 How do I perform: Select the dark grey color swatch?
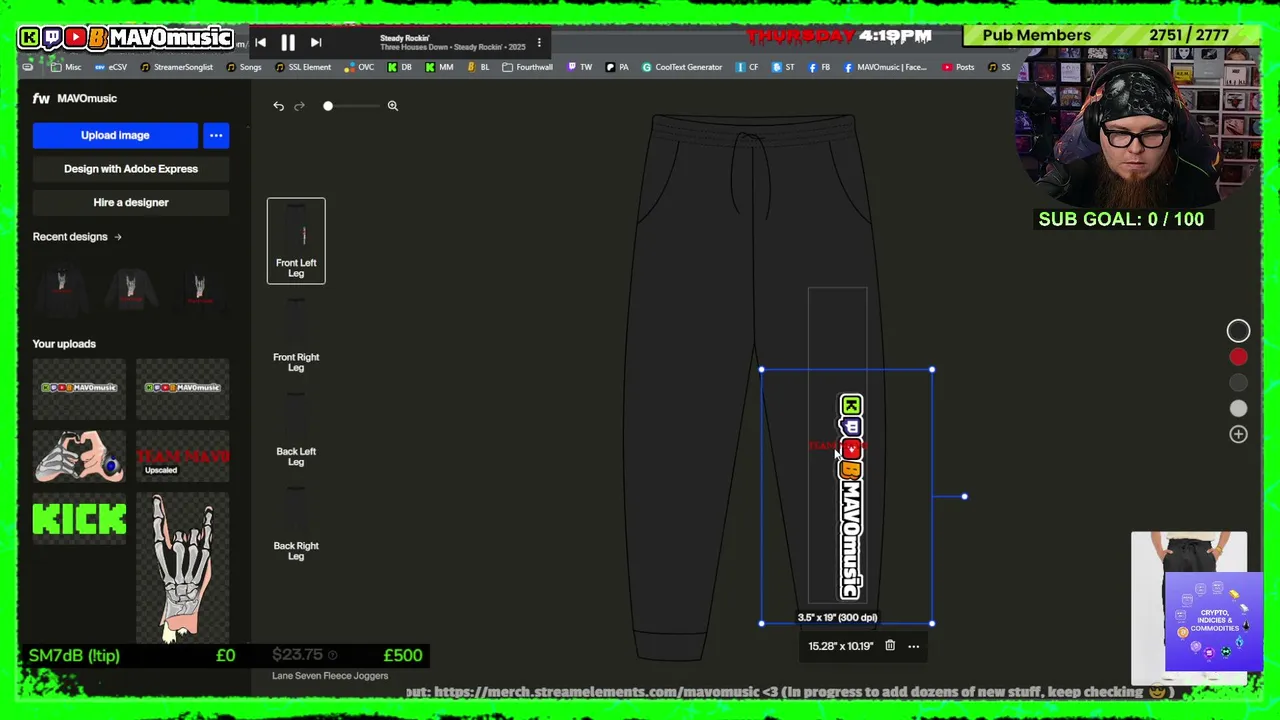click(1238, 383)
